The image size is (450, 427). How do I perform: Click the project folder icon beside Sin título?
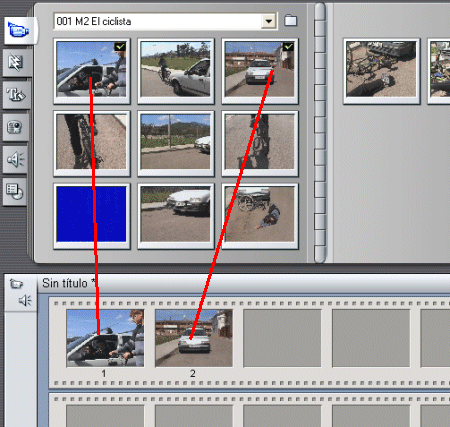pos(16,284)
